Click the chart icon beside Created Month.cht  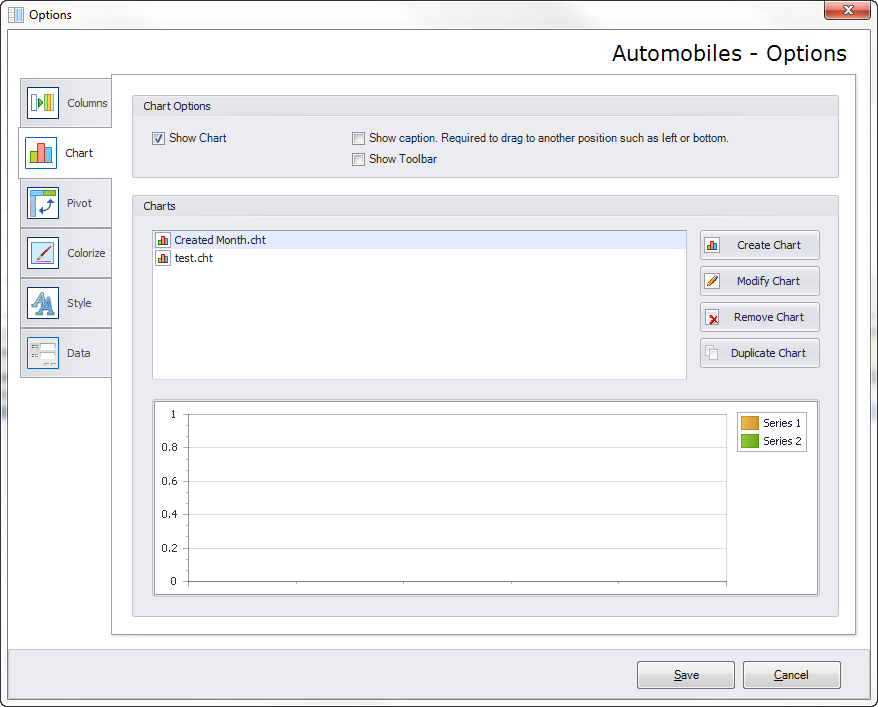pyautogui.click(x=163, y=240)
